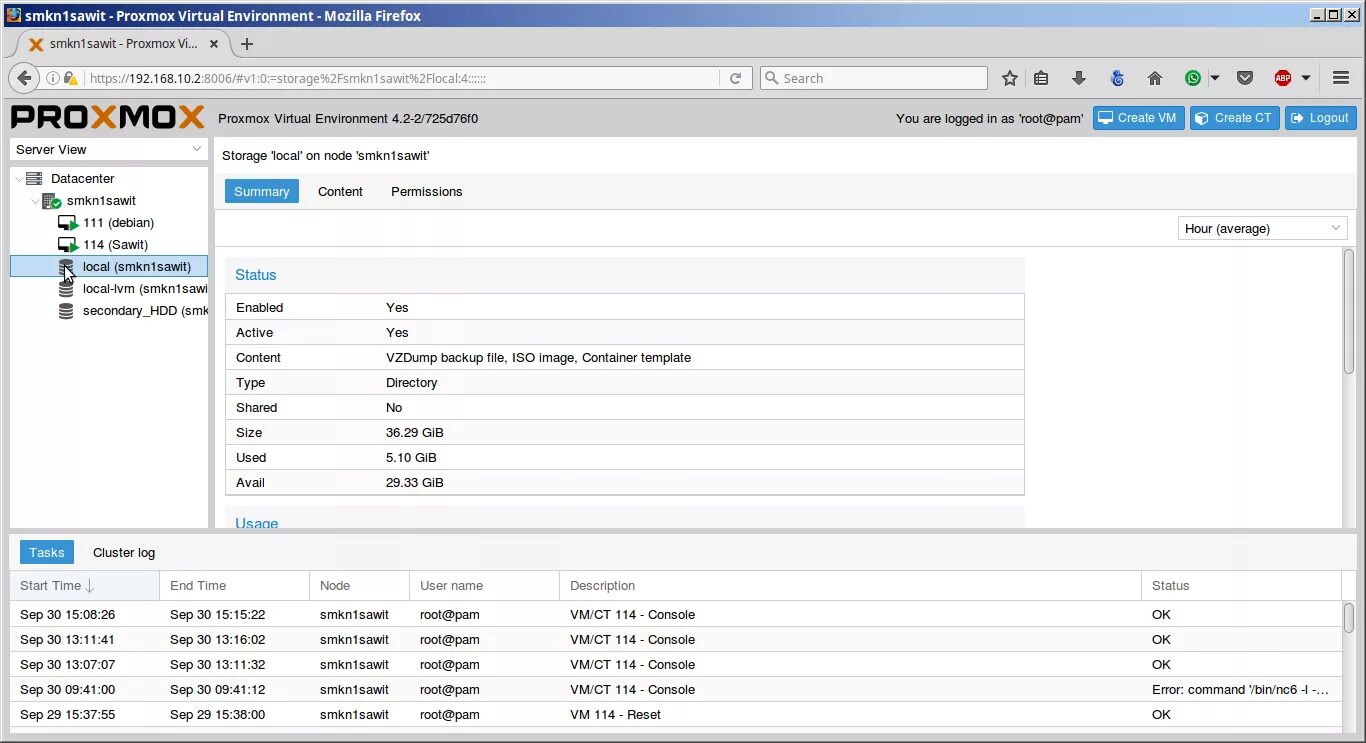Viewport: 1366px width, 743px height.
Task: Click the WhatsApp extension icon
Action: 1193,78
